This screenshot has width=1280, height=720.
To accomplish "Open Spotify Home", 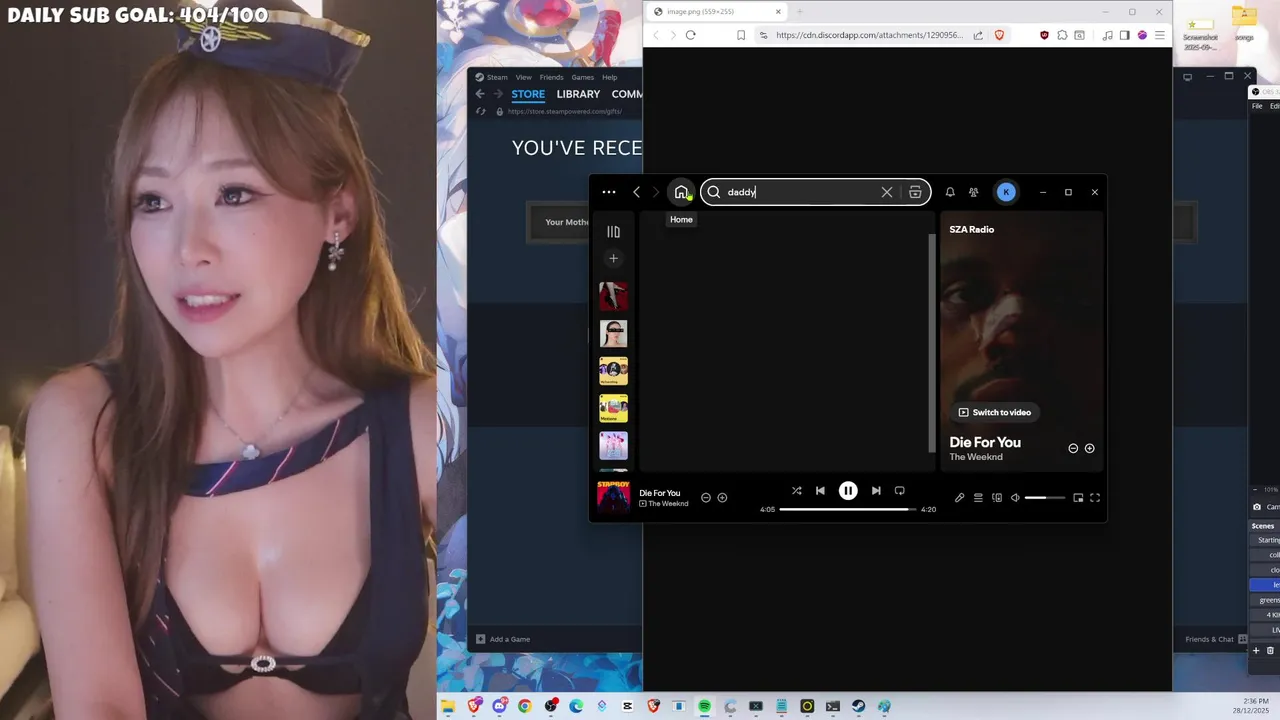I will point(681,192).
